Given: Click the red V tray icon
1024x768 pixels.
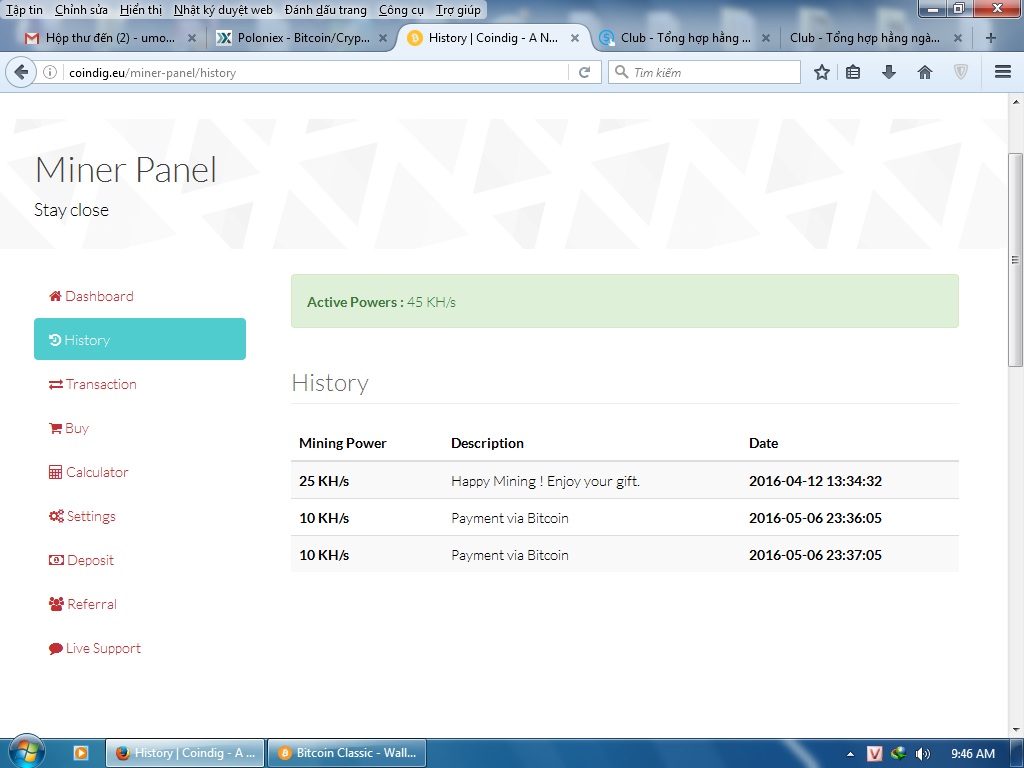Looking at the screenshot, I should [874, 754].
